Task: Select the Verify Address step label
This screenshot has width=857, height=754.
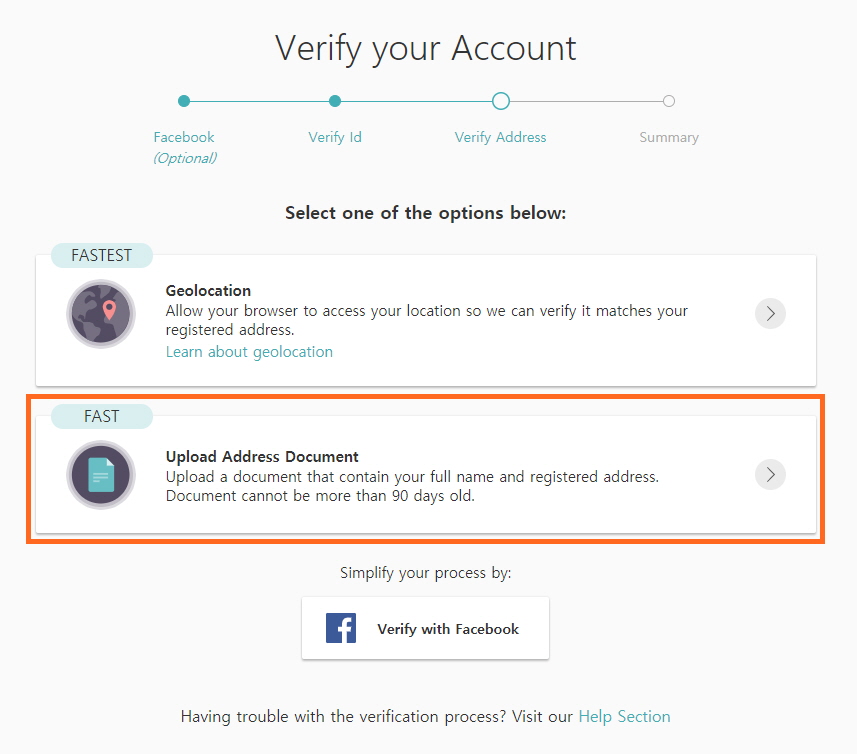Action: (x=500, y=137)
